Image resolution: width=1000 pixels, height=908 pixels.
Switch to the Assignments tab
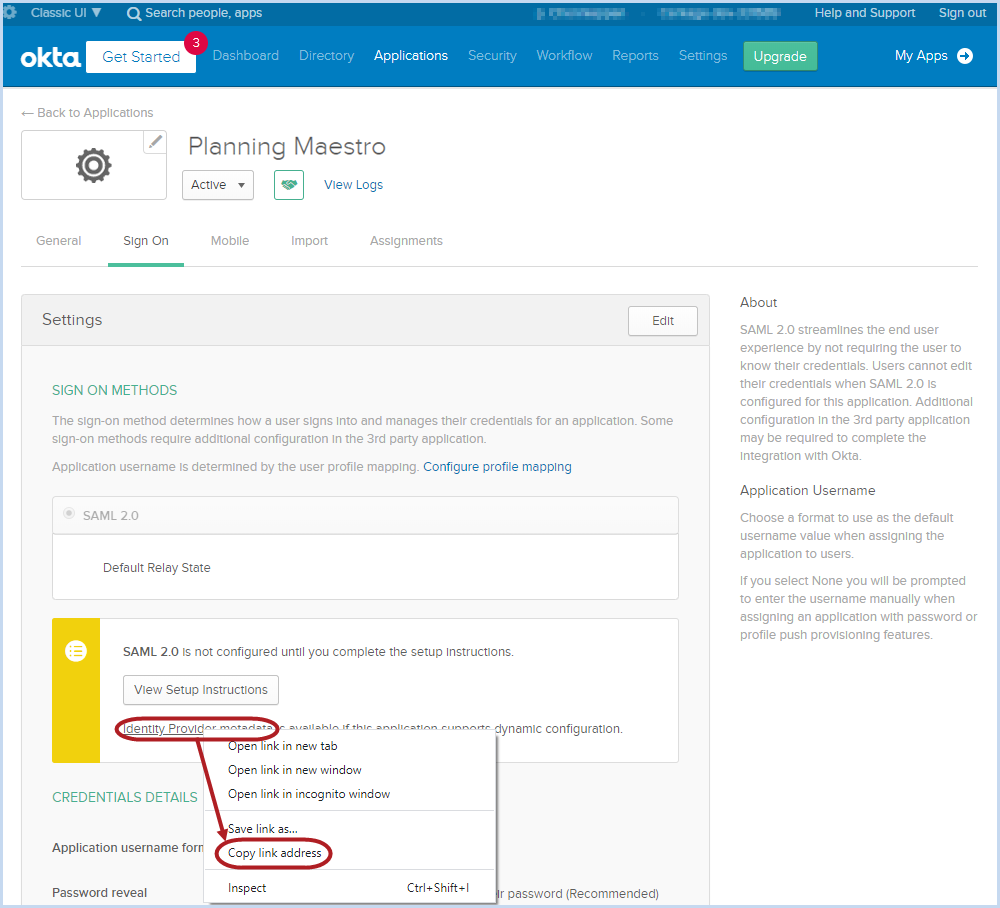tap(406, 241)
